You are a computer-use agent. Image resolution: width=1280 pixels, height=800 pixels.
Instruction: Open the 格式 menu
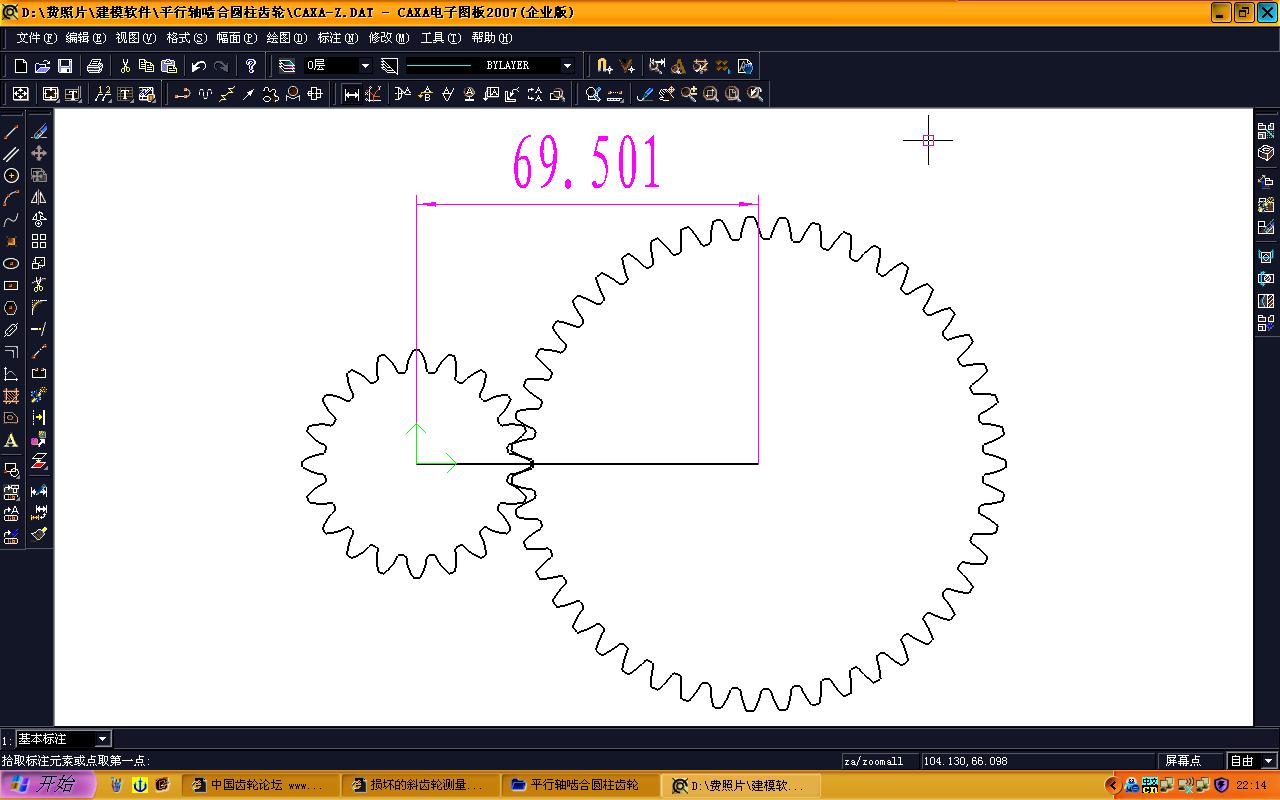click(x=187, y=38)
